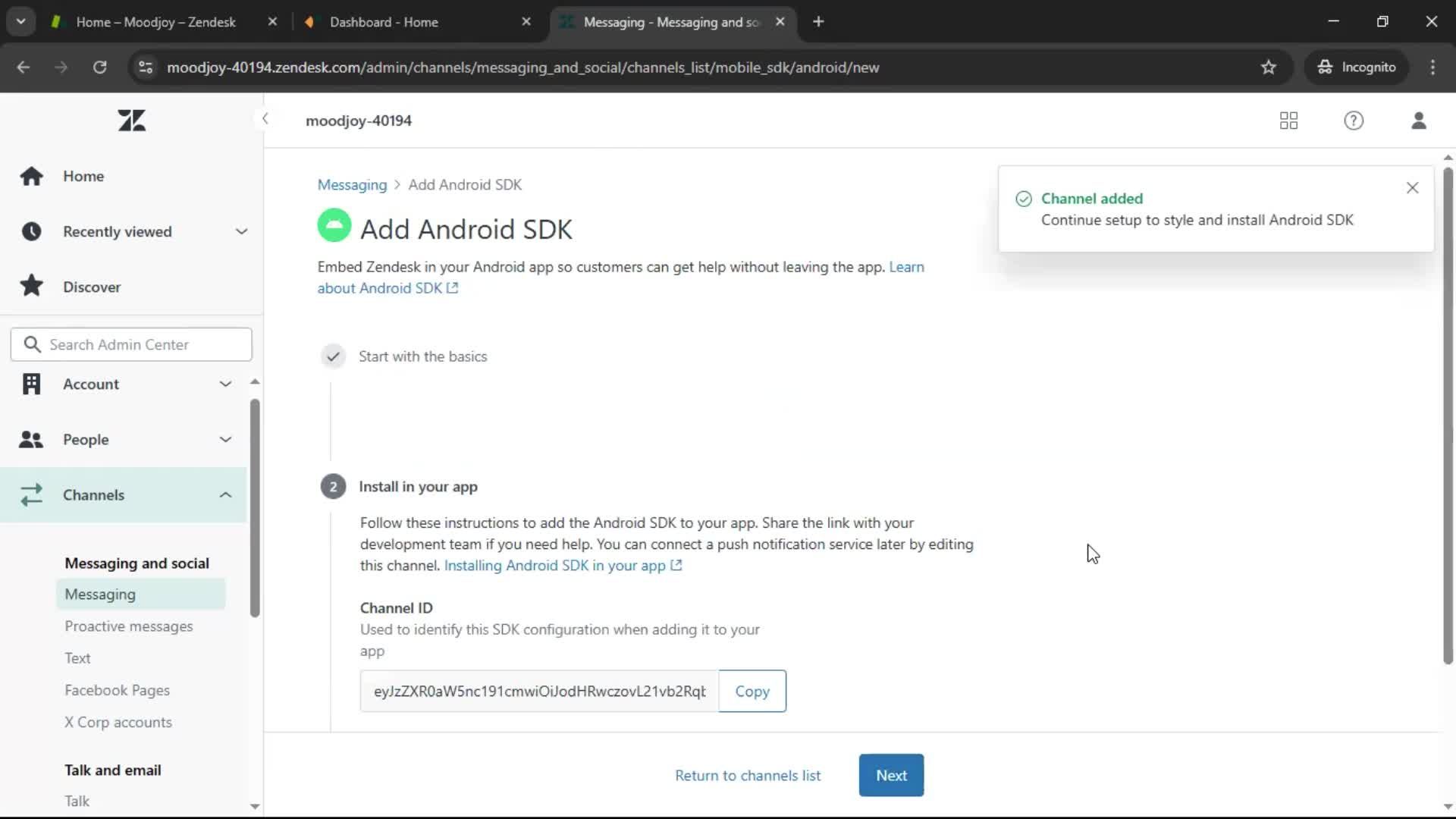Click Return to channels list
1456x819 pixels.
(748, 775)
